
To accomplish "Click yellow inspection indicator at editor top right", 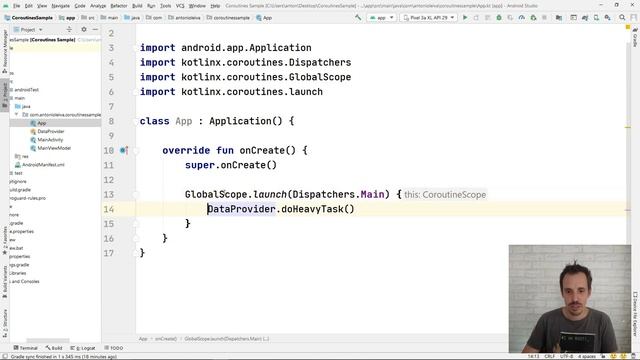I will tap(628, 27).
